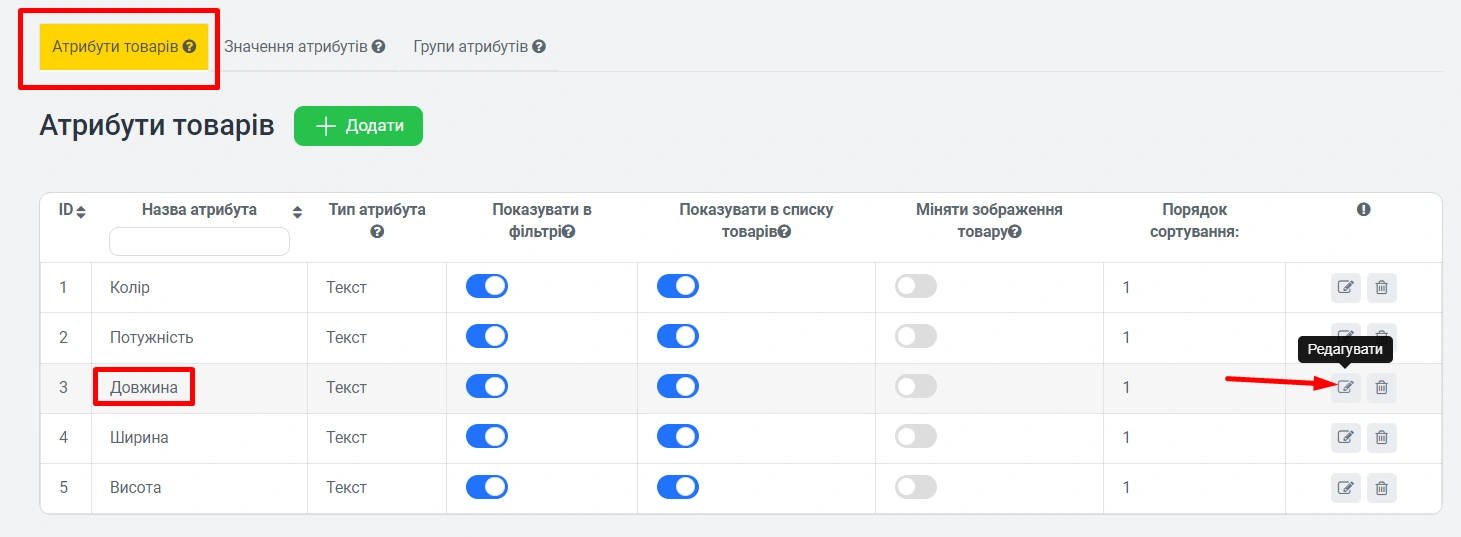
Task: Open the Групи атрибутів tab
Action: pos(479,47)
